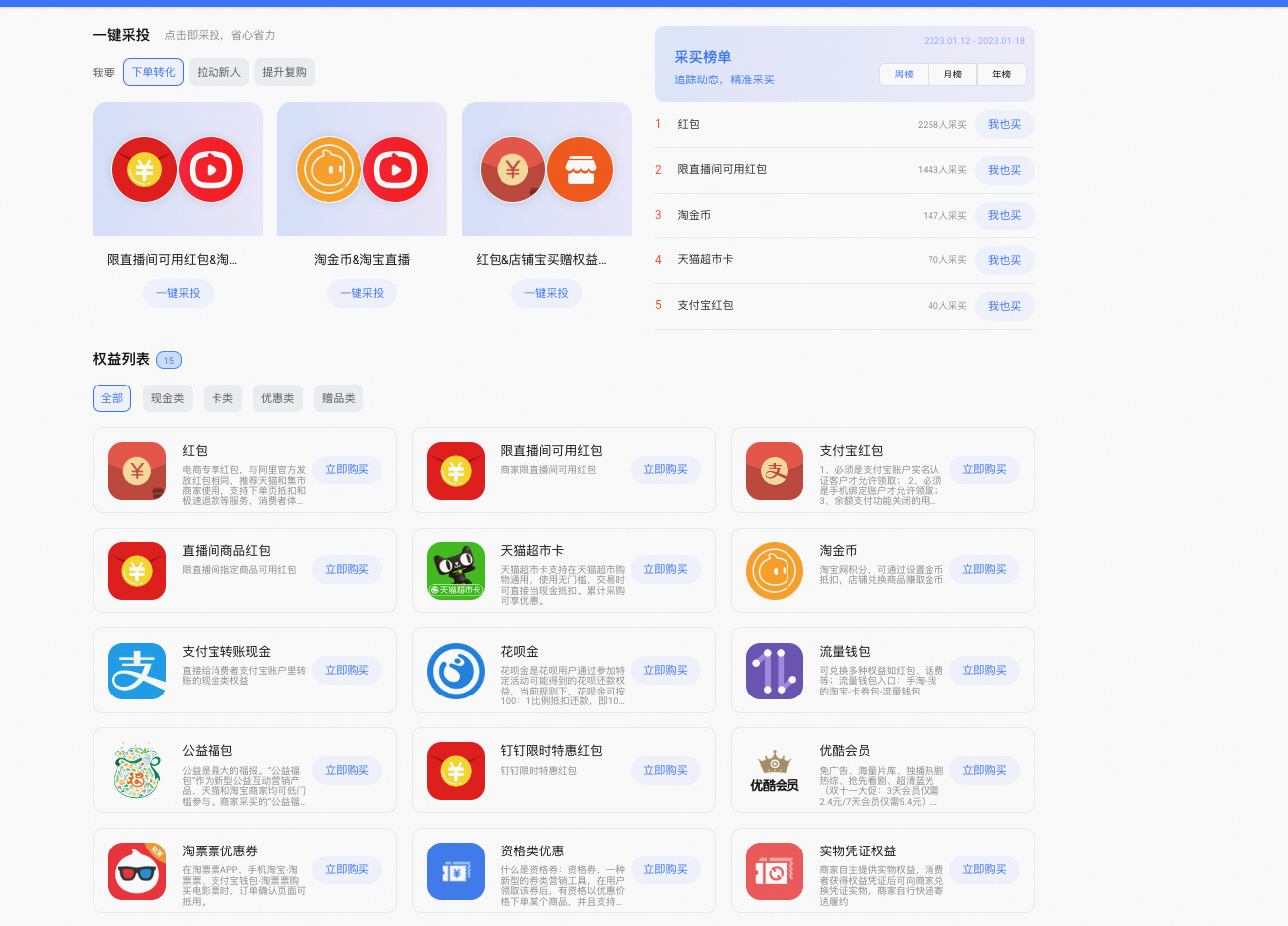Switch ranking to 周榜
1288x926 pixels.
point(904,75)
